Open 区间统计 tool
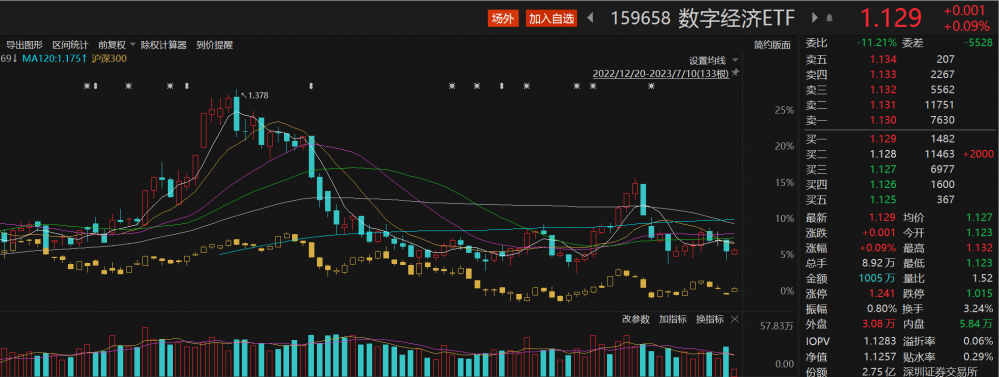 coord(70,45)
